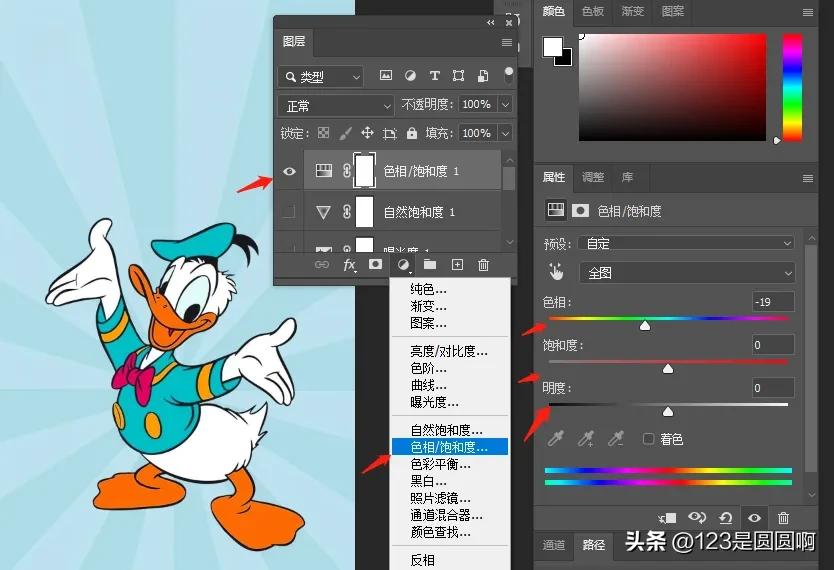Click the type layer filter icon
834x570 pixels.
pyautogui.click(x=435, y=76)
